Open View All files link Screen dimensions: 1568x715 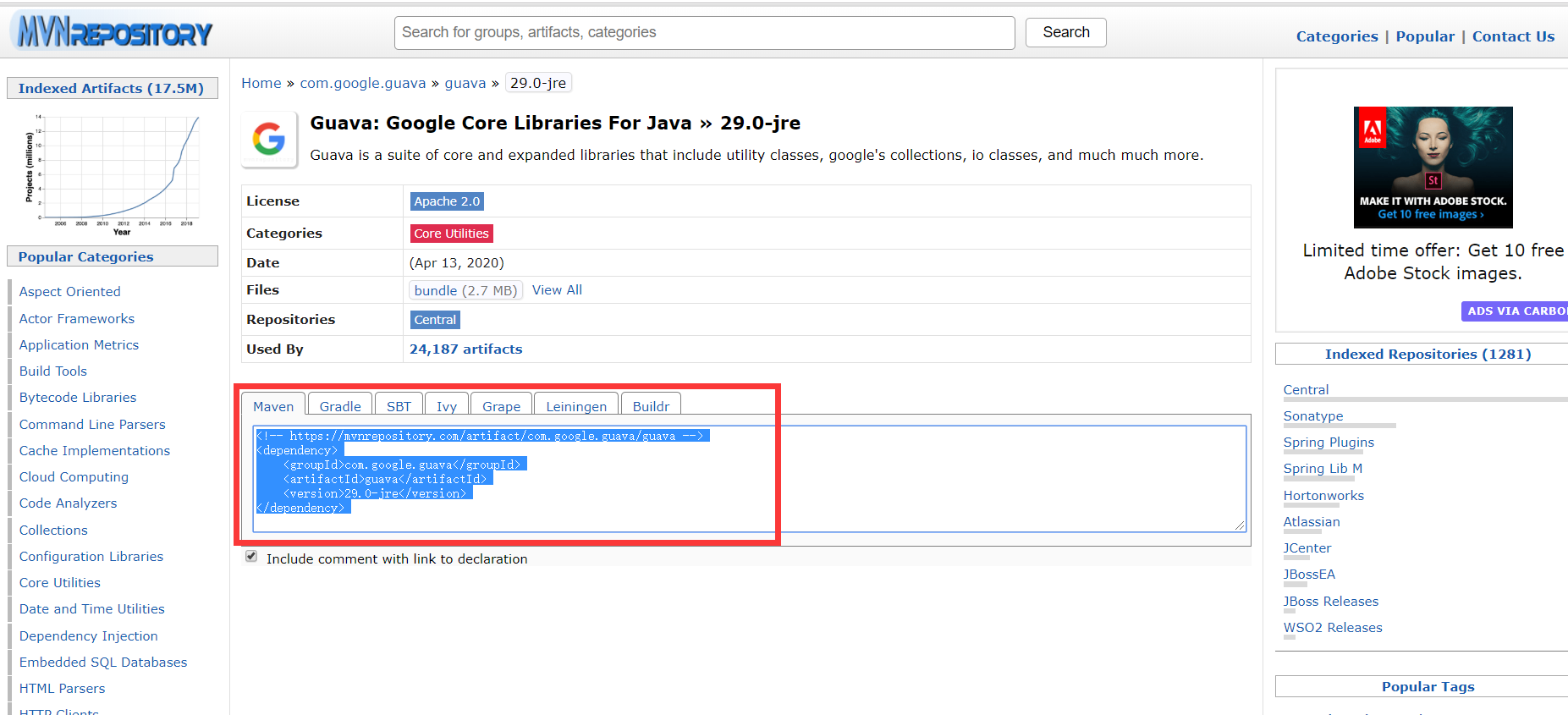coord(557,290)
